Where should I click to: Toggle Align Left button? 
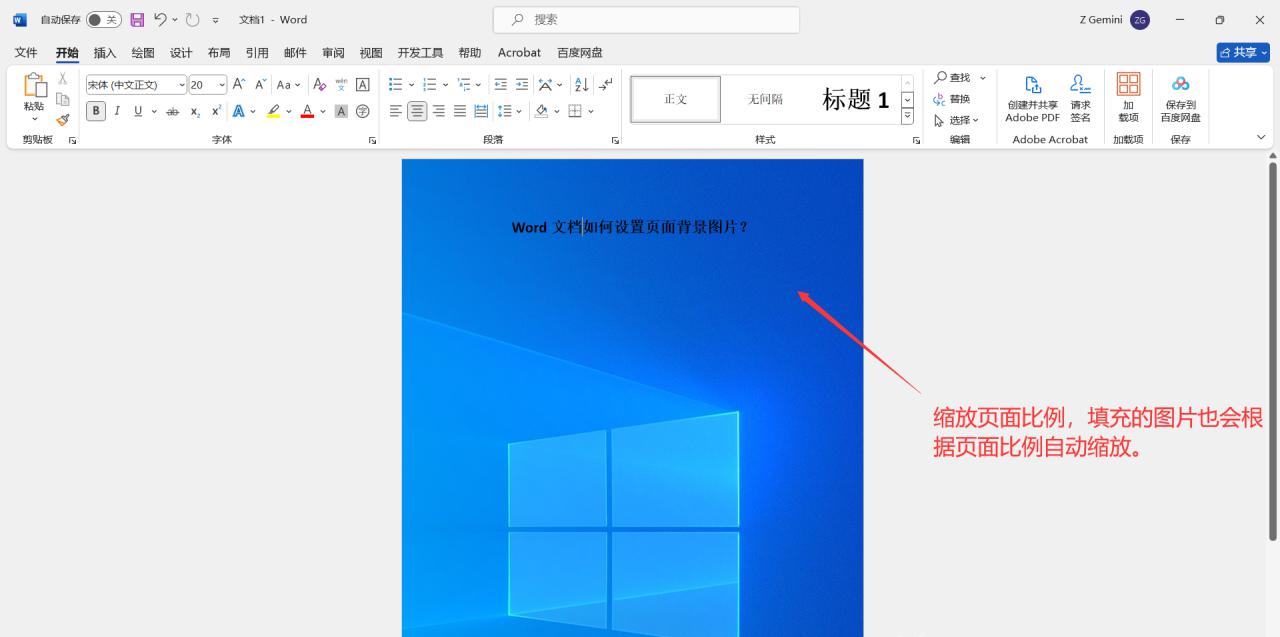point(396,111)
